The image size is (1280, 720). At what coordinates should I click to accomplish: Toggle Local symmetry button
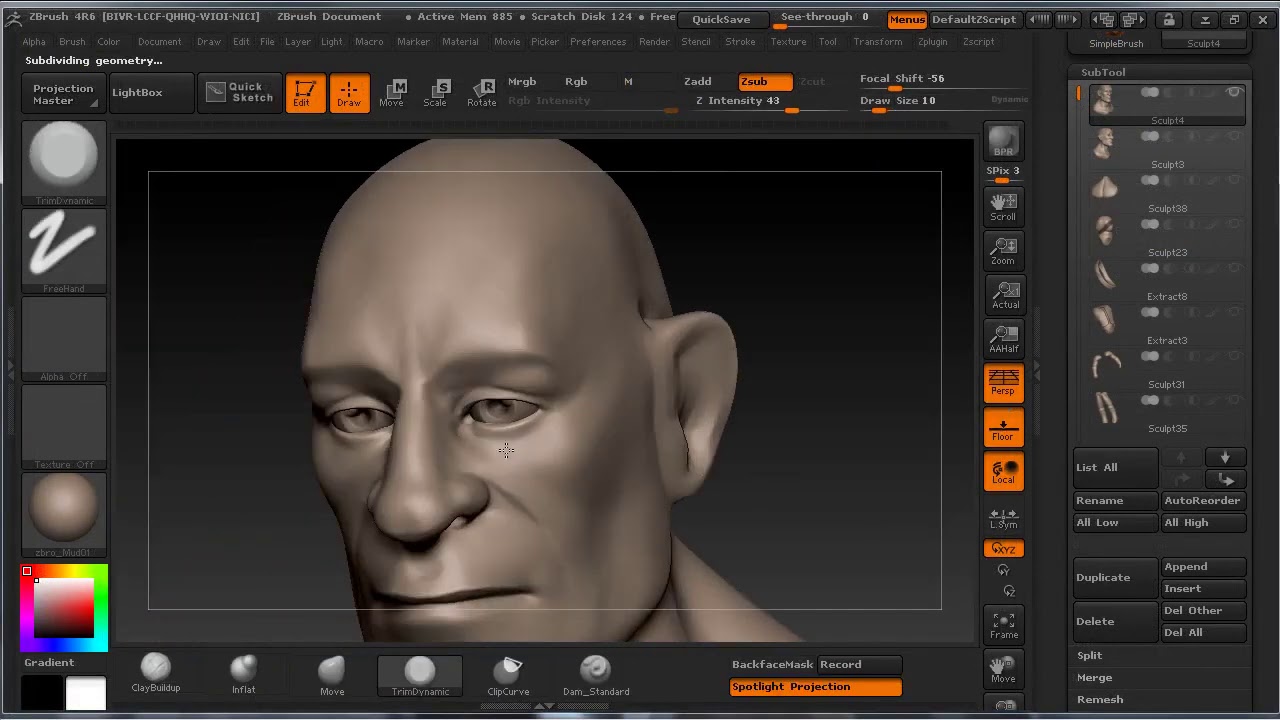1003,472
